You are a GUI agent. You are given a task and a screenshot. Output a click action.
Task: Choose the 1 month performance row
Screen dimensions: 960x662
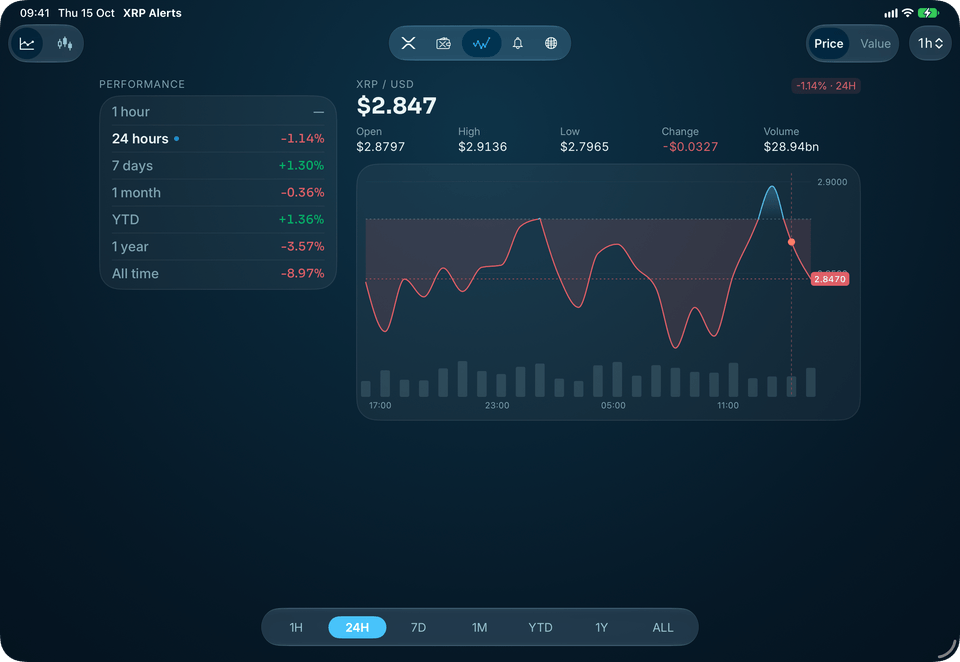click(218, 192)
